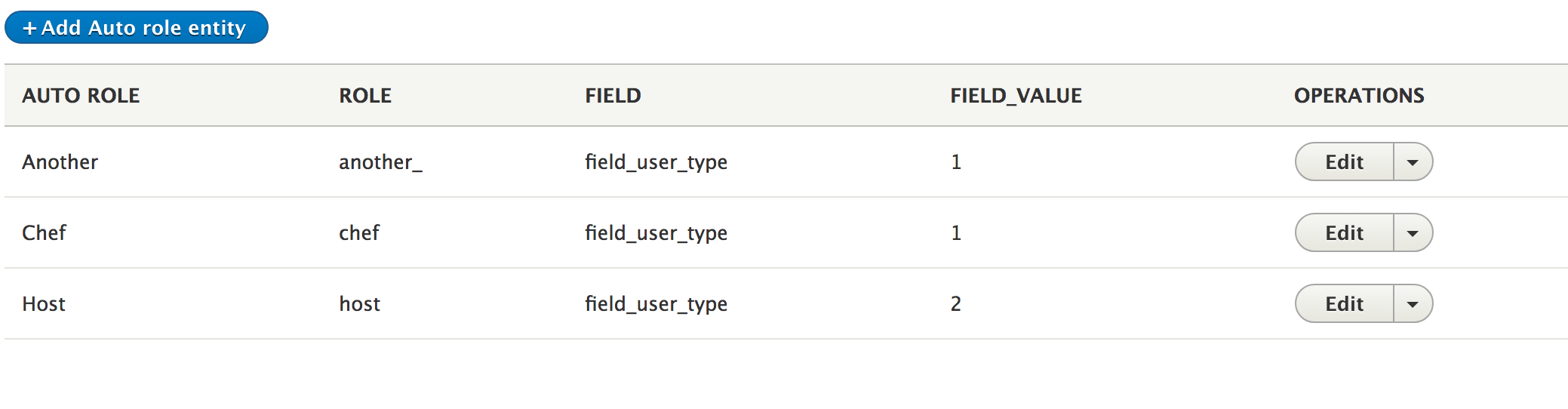1568x409 pixels.
Task: Click field_user_type in the Chef row
Action: 656,233
